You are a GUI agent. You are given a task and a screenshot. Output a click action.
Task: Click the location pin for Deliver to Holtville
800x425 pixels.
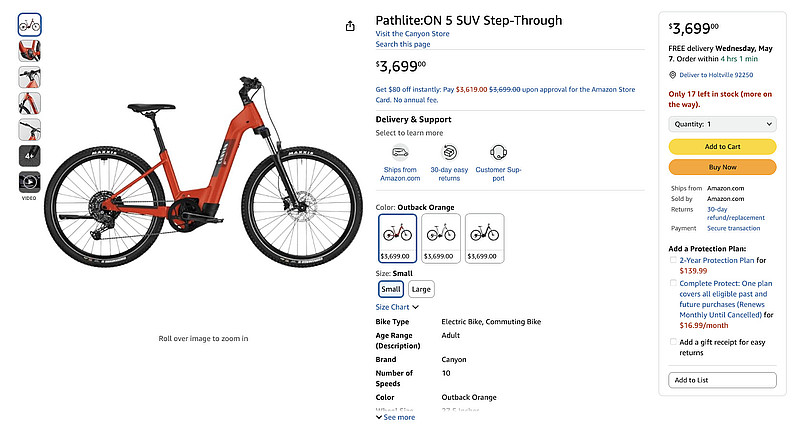[x=672, y=74]
